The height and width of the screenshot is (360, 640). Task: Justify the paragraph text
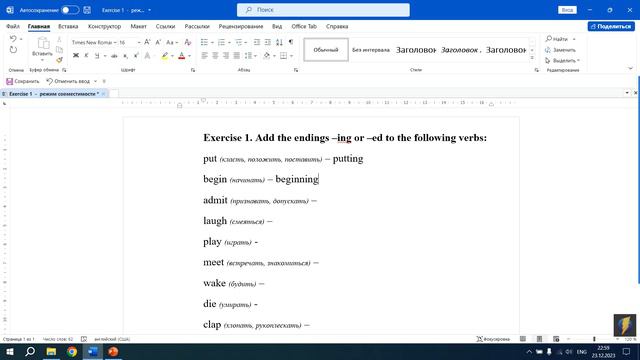click(236, 56)
